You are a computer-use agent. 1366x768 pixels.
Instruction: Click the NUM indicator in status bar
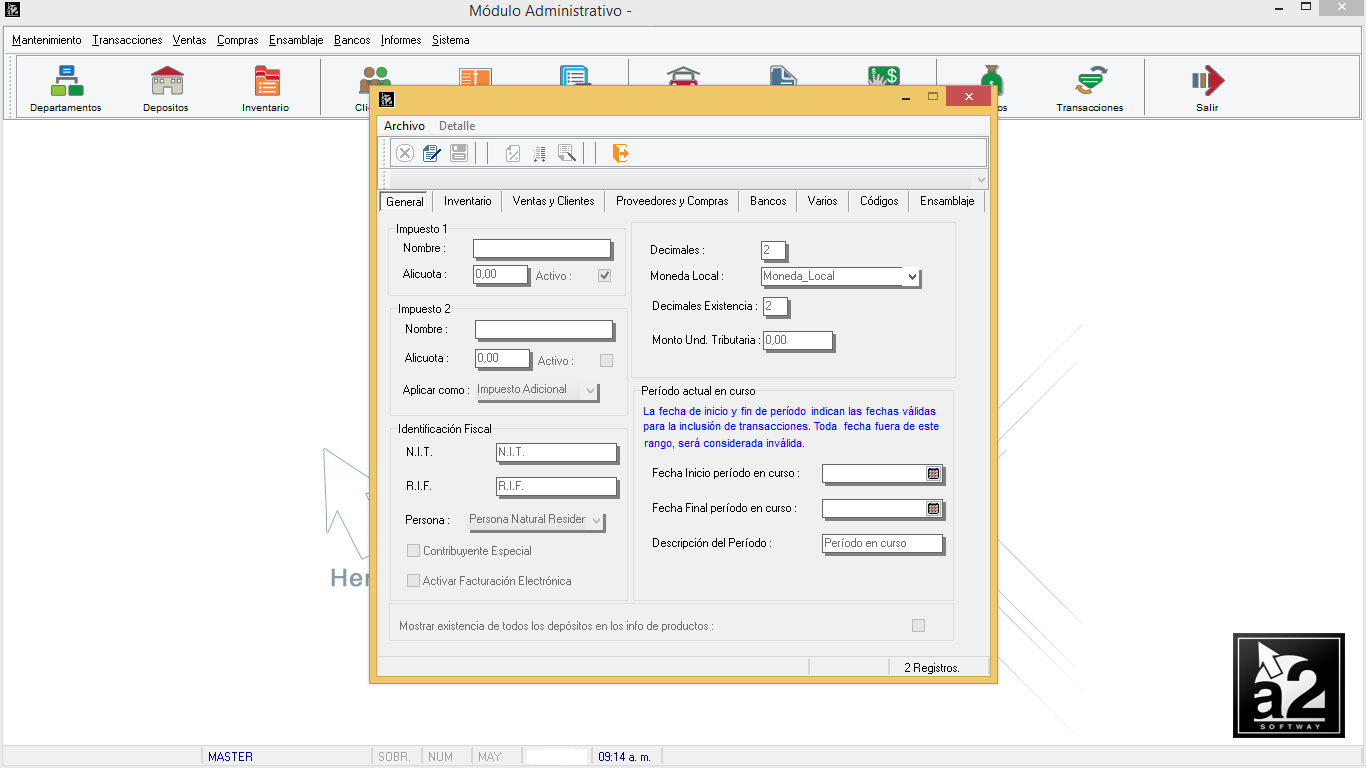[x=440, y=757]
